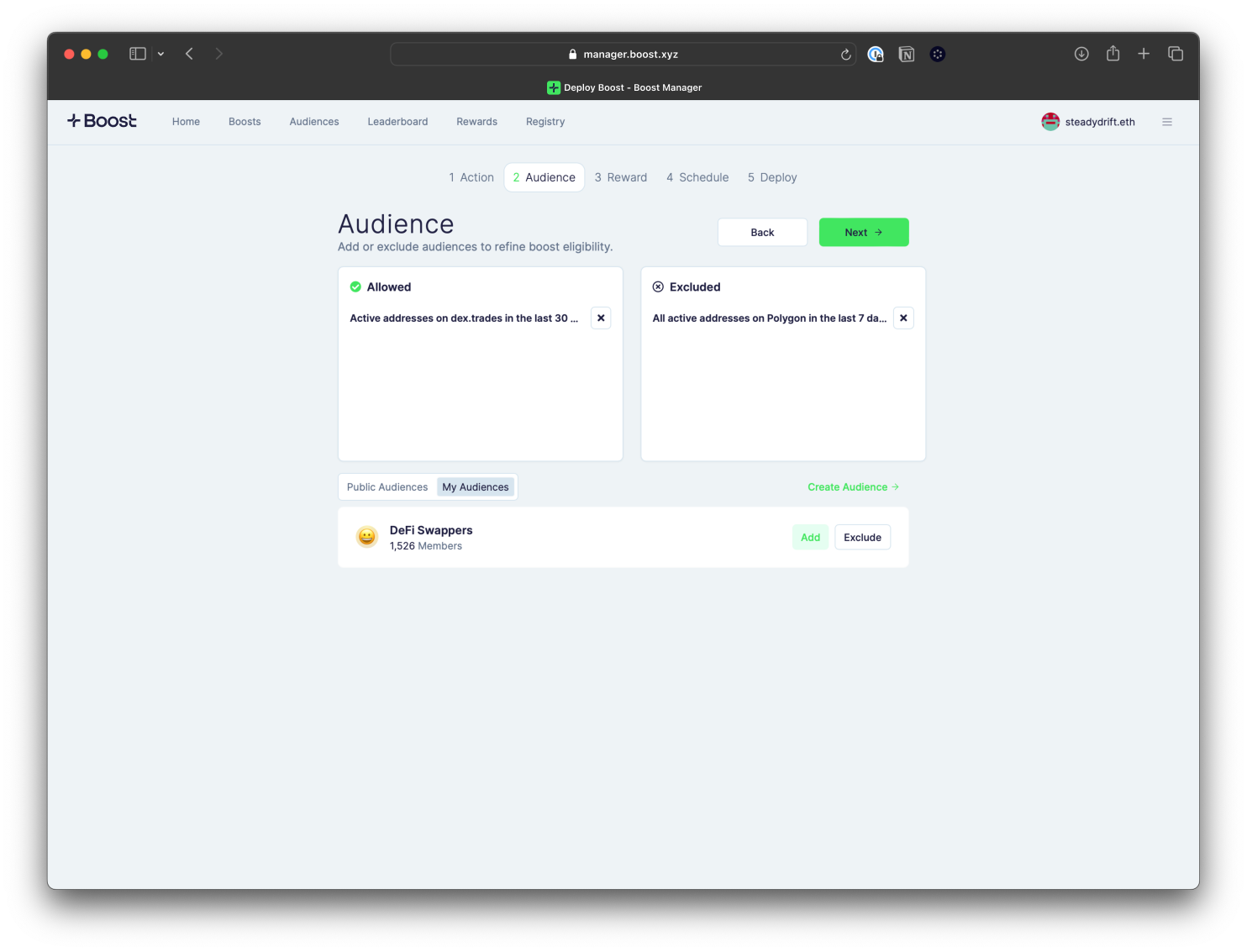Click the Next button
The image size is (1247, 952).
[864, 232]
